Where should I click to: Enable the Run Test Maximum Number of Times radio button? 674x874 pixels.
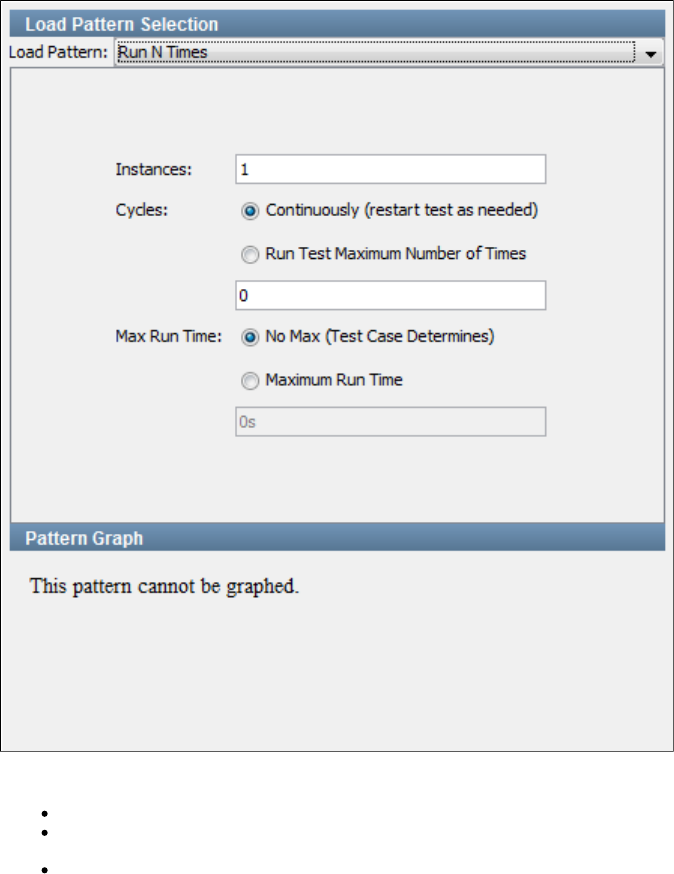250,254
